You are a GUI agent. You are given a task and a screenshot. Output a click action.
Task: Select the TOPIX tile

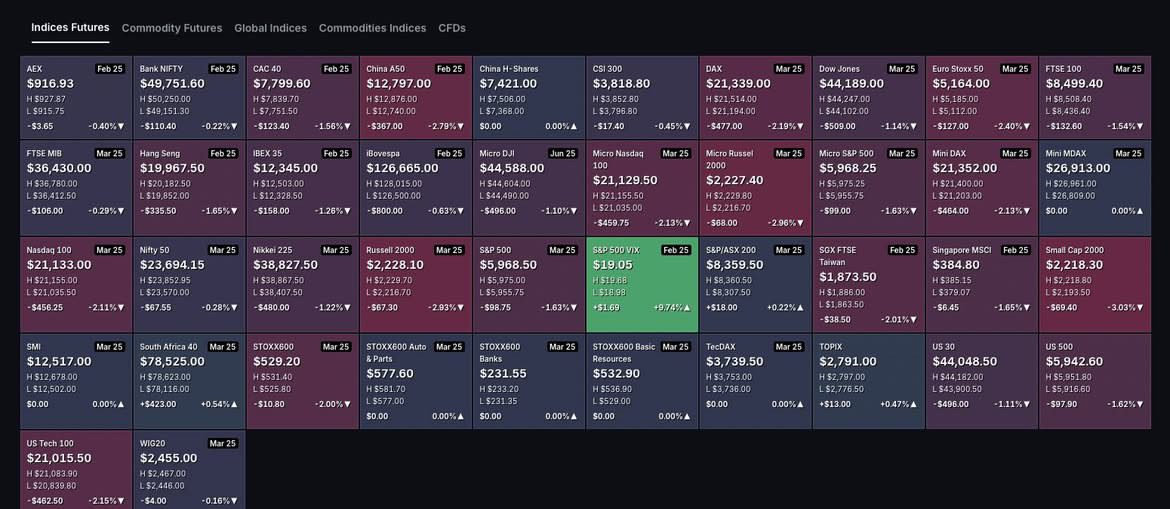pos(869,381)
